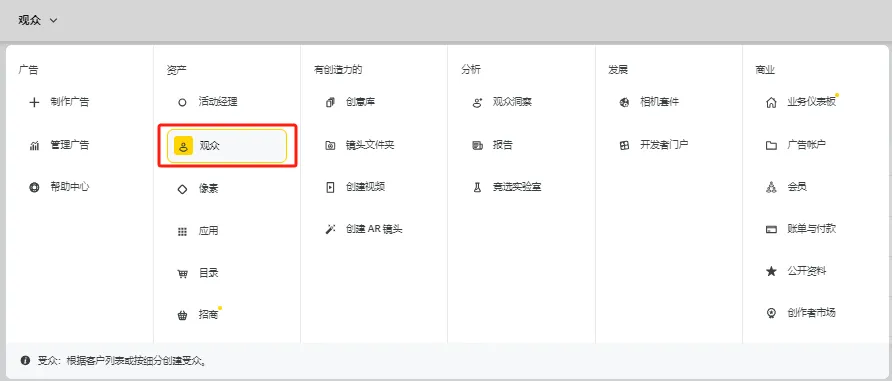Open the 管理广告 menu entry

pyautogui.click(x=69, y=145)
